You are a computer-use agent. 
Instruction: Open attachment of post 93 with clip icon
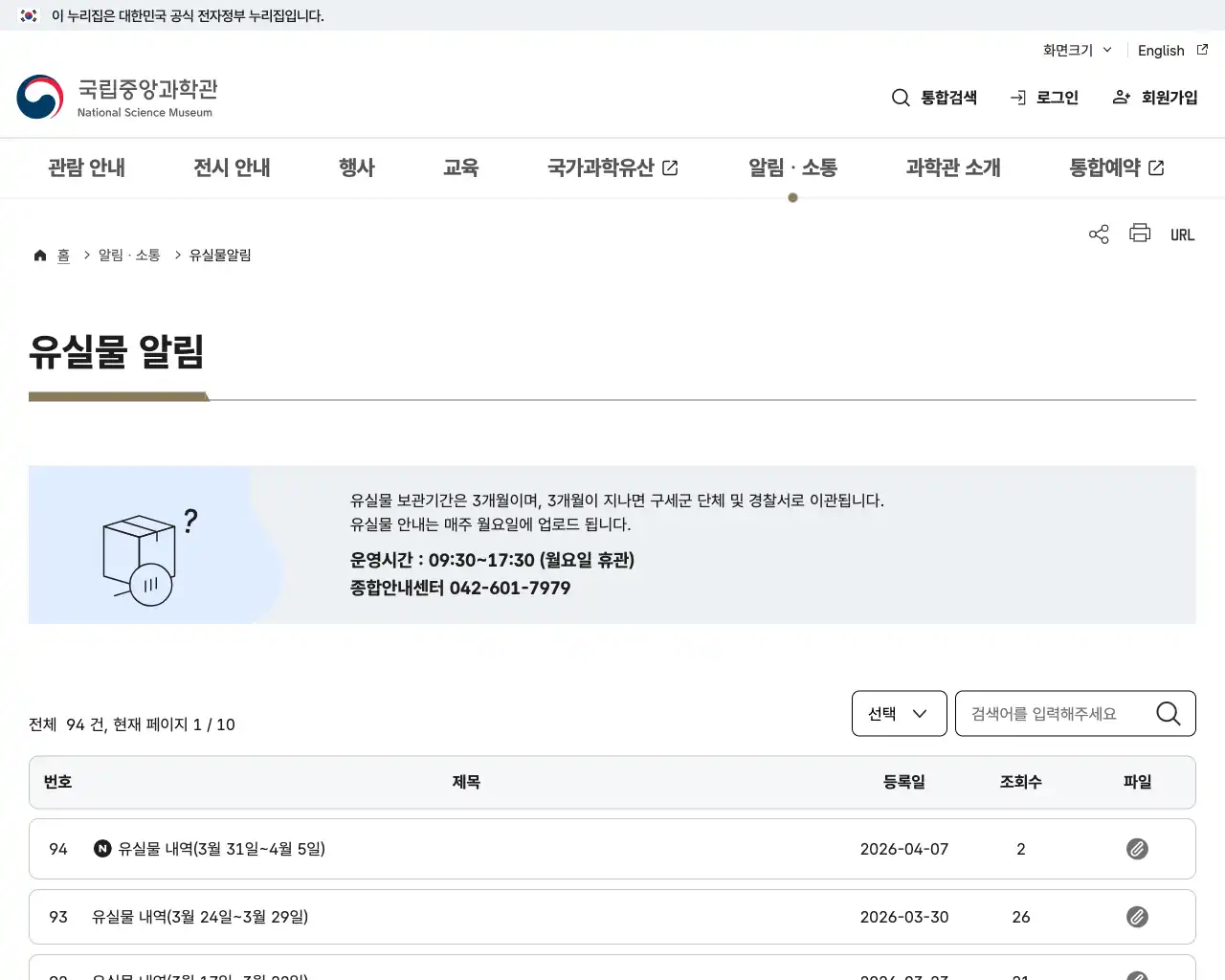tap(1137, 916)
